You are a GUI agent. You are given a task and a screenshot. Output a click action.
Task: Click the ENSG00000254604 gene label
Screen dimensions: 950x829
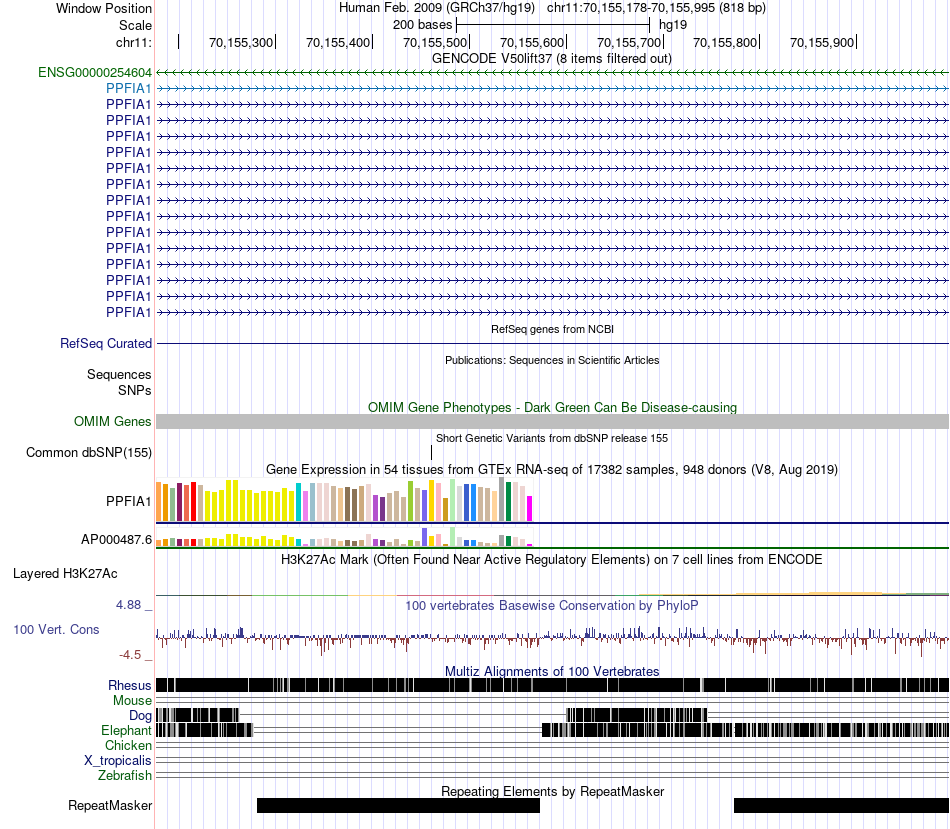[95, 73]
